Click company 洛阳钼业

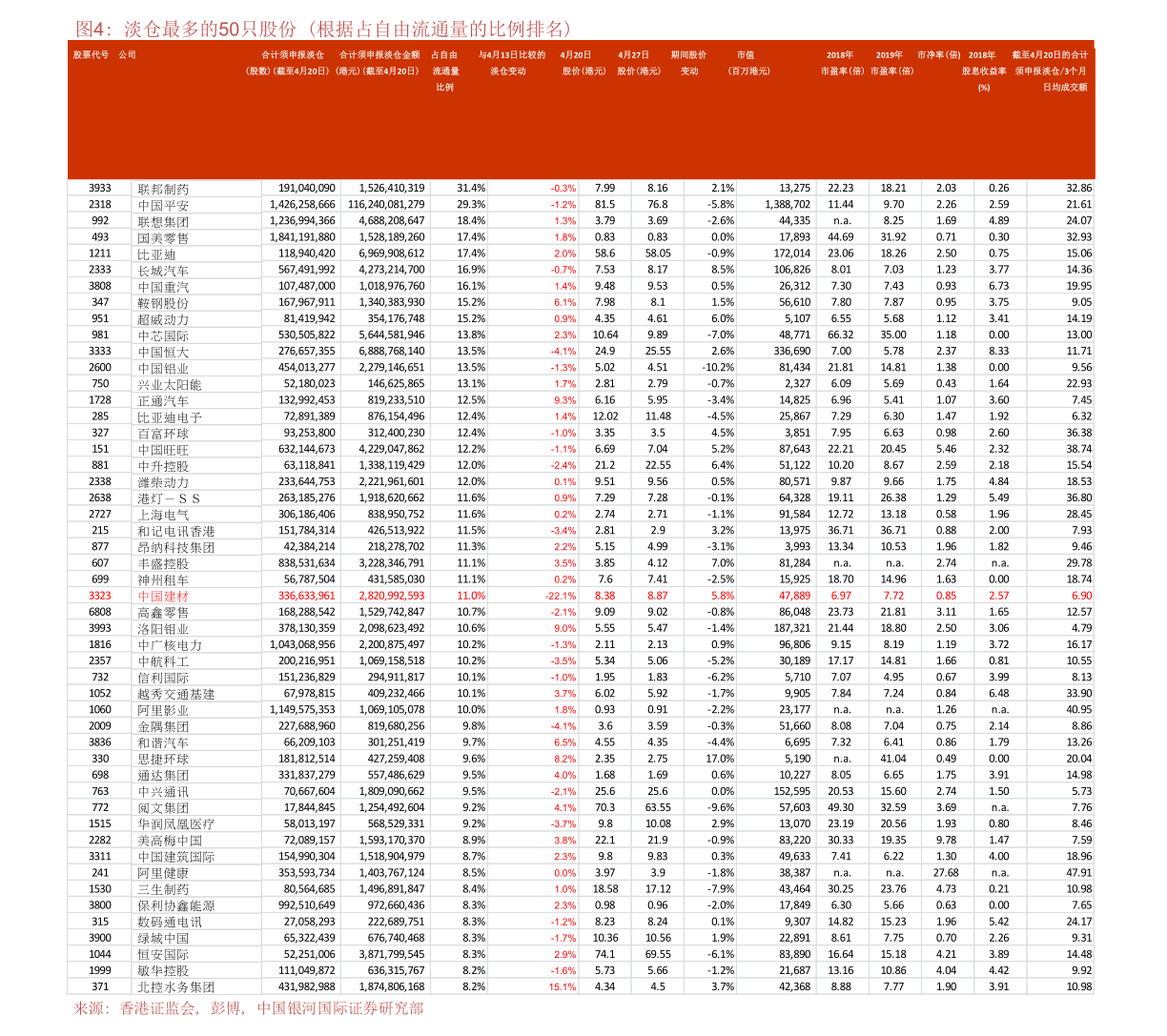163,629
